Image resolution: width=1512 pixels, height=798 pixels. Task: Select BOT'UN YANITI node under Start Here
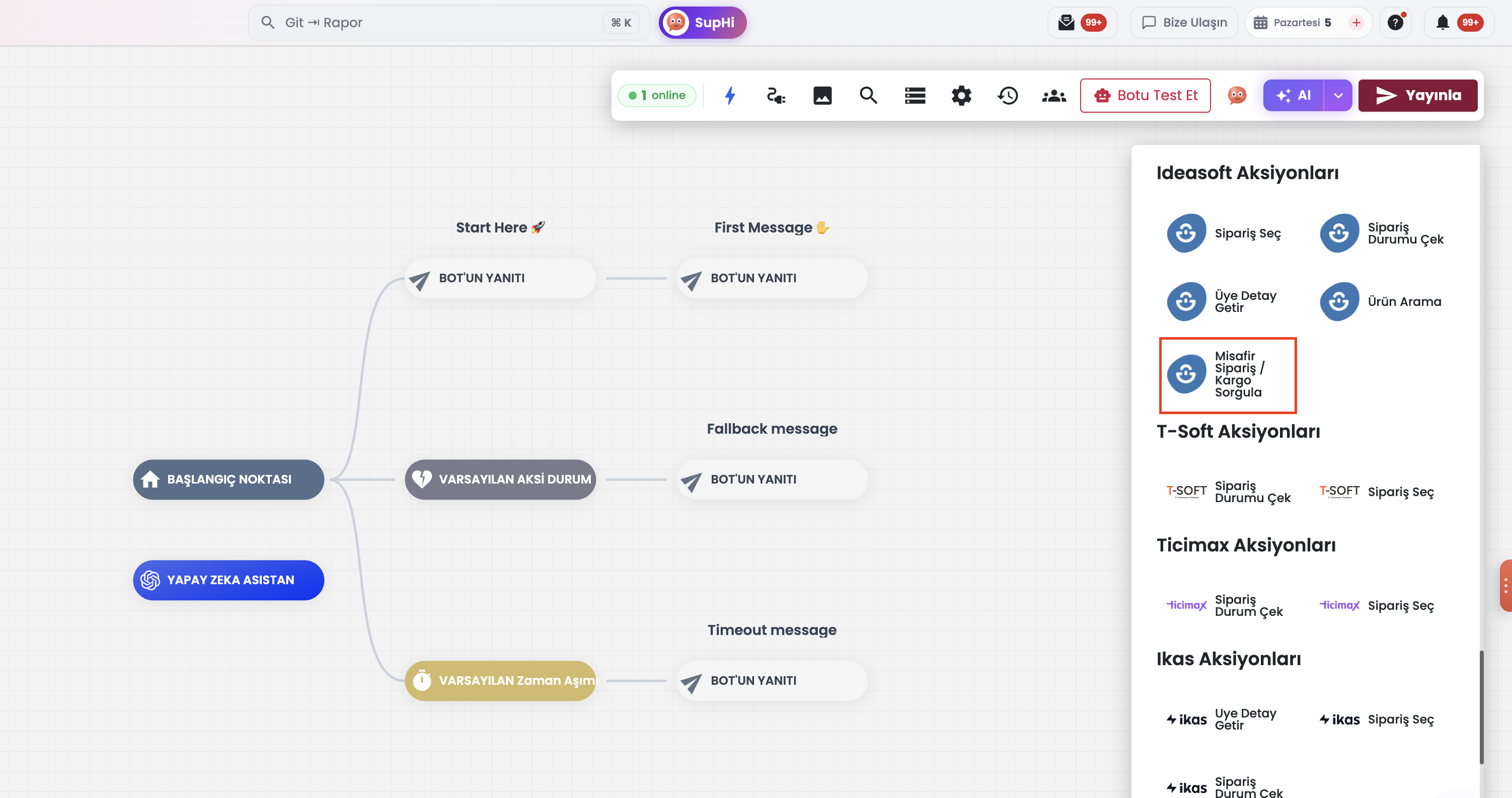500,278
